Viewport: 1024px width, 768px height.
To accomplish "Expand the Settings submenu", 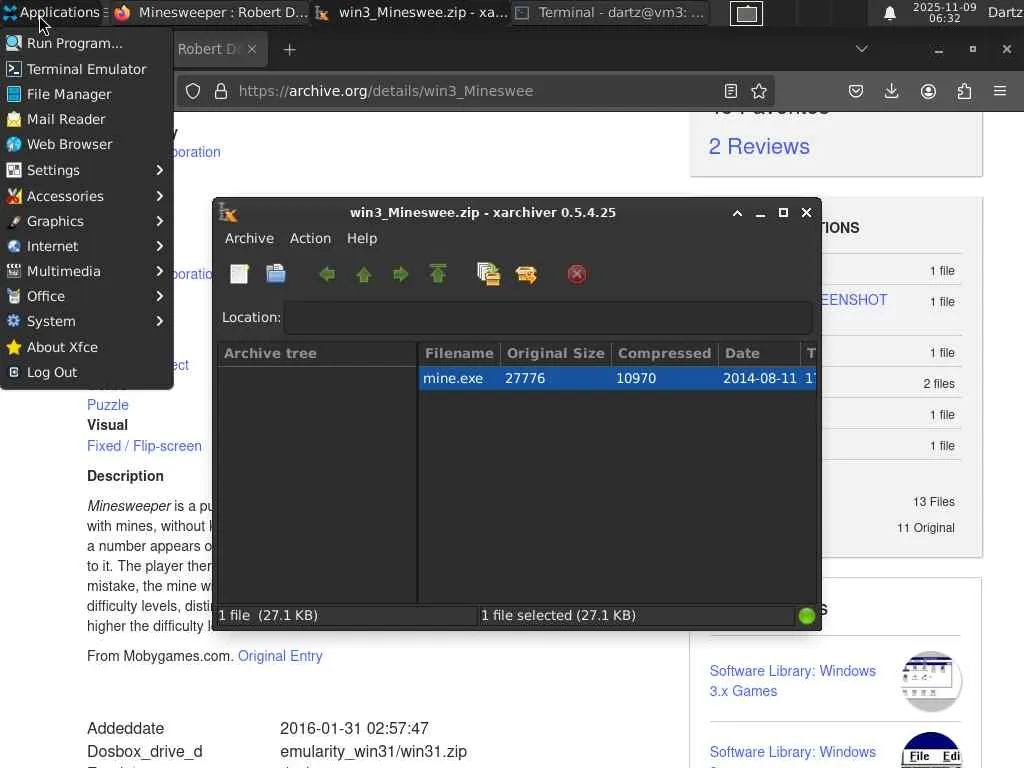I will (x=86, y=170).
